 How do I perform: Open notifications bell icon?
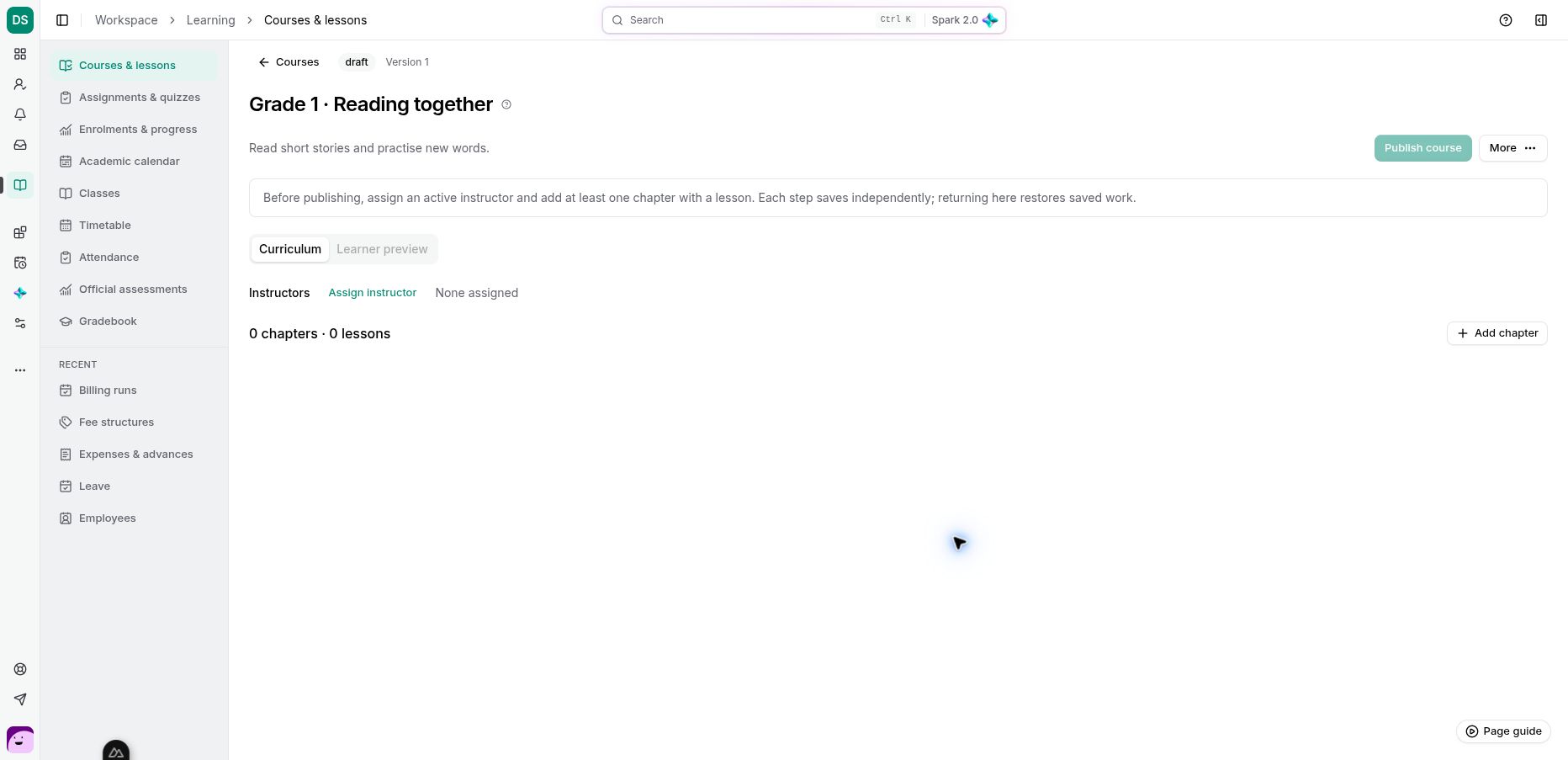[20, 114]
